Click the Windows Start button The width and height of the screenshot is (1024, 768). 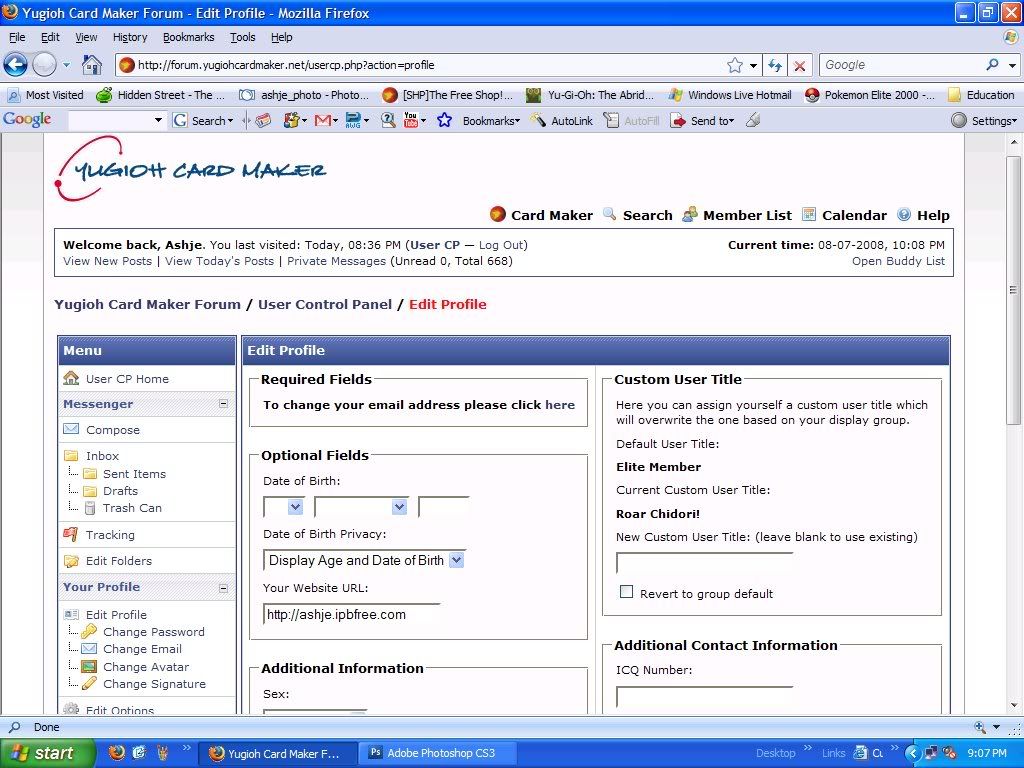(47, 753)
